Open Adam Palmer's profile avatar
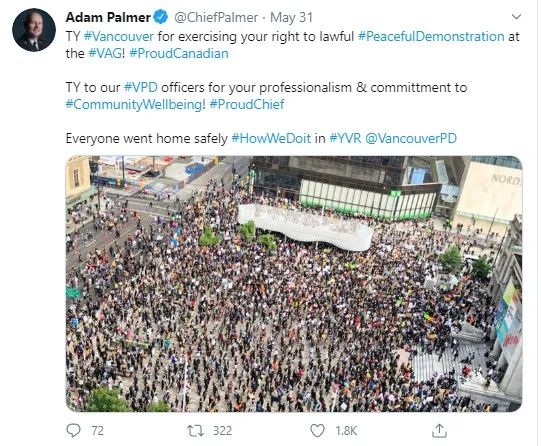Image resolution: width=541 pixels, height=446 pixels. pyautogui.click(x=34, y=30)
